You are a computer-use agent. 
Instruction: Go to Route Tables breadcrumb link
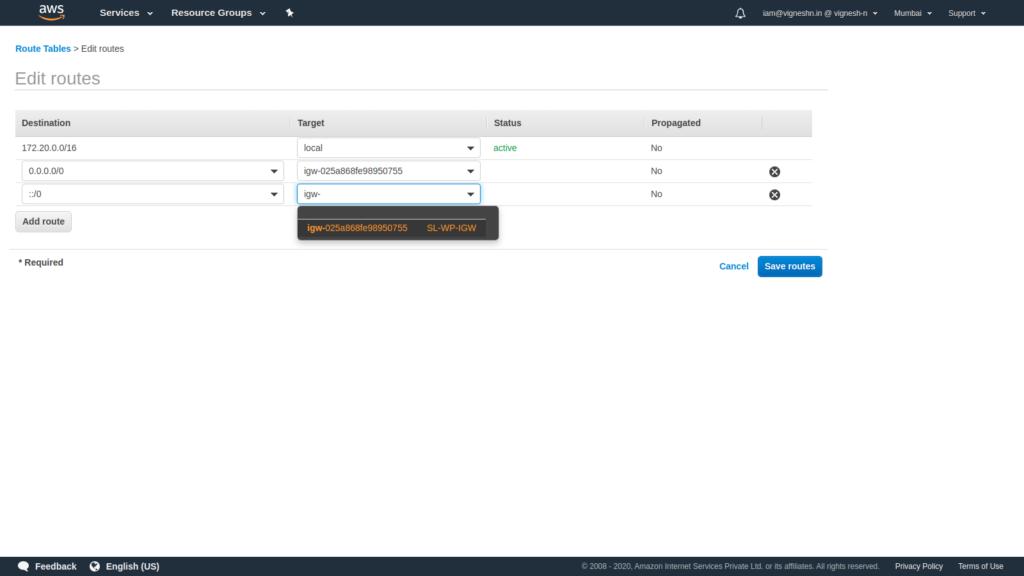[42, 48]
